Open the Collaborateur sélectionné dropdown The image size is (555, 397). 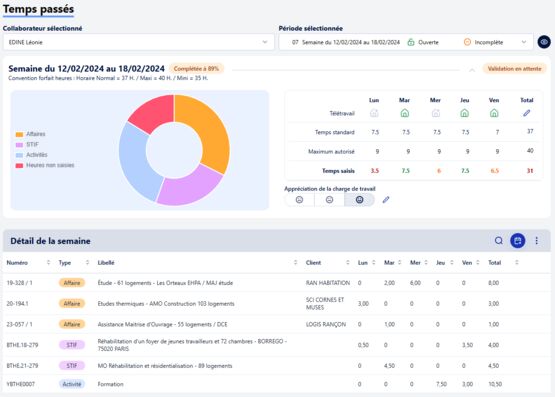tap(138, 42)
